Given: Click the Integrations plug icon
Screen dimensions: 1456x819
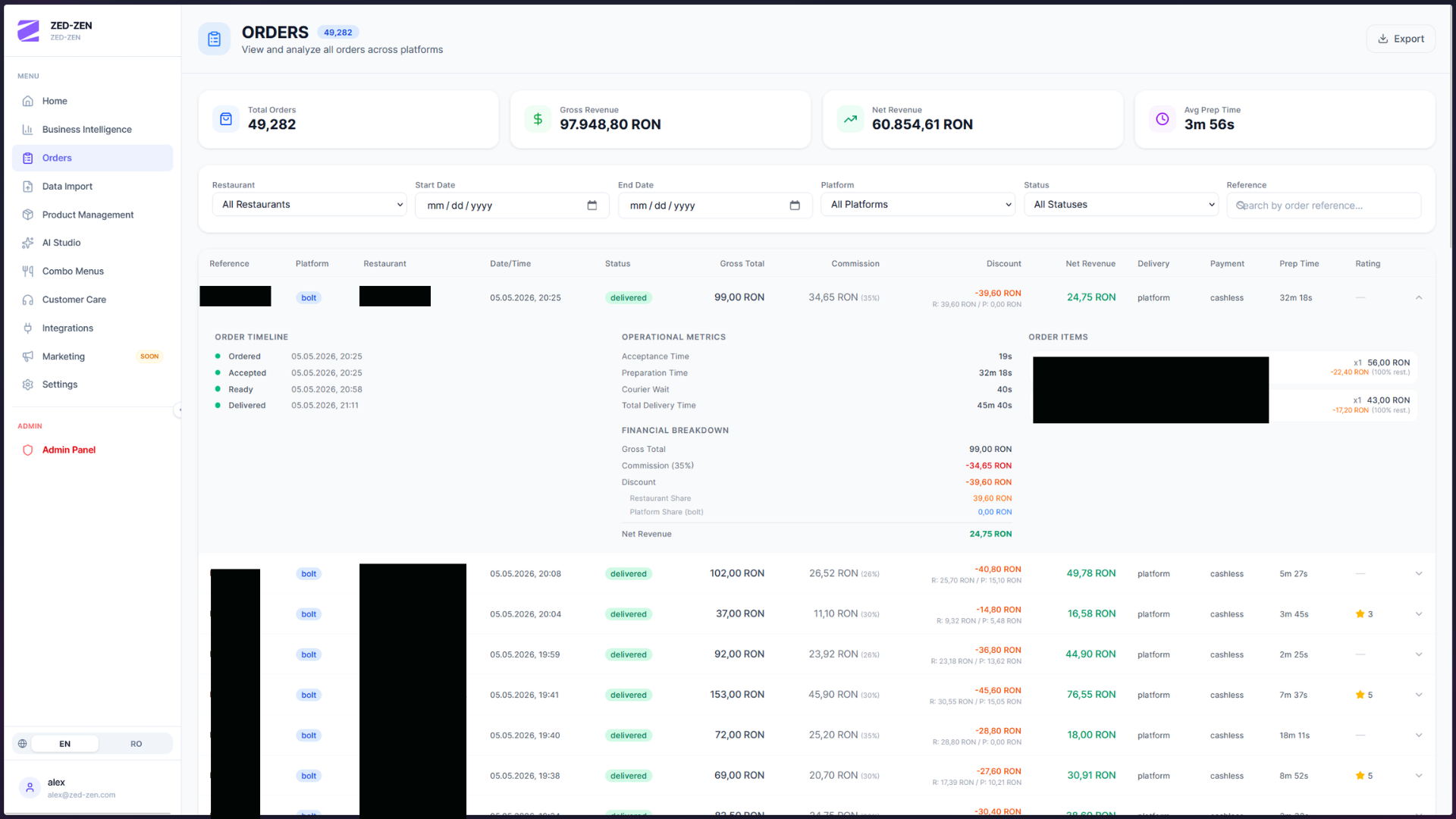Looking at the screenshot, I should (x=28, y=328).
